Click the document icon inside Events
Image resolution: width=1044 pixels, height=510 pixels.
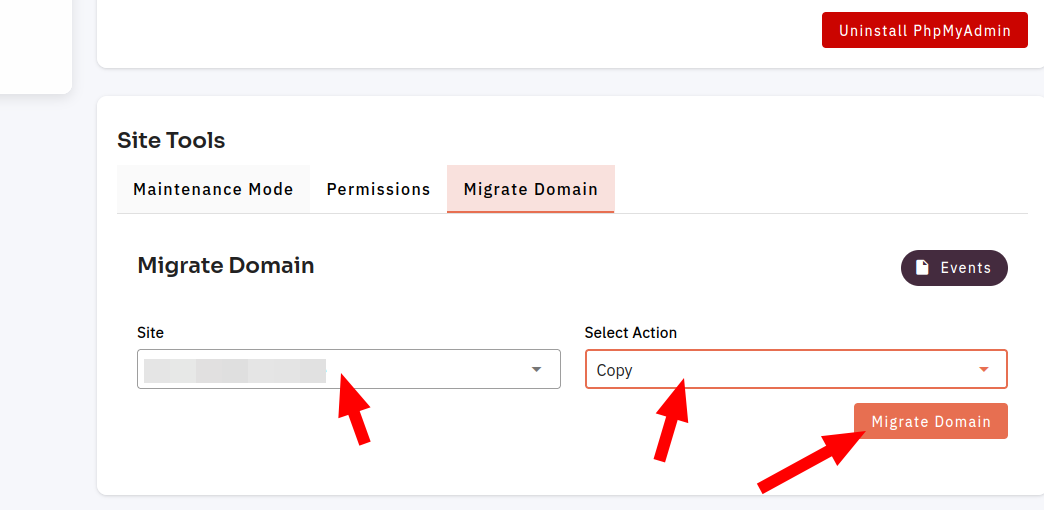(922, 268)
